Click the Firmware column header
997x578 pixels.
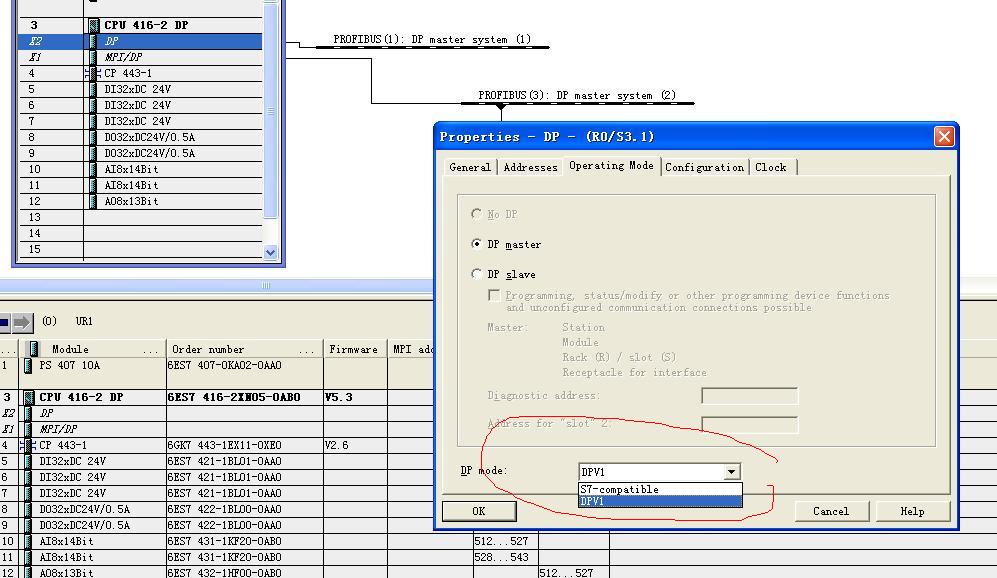354,349
